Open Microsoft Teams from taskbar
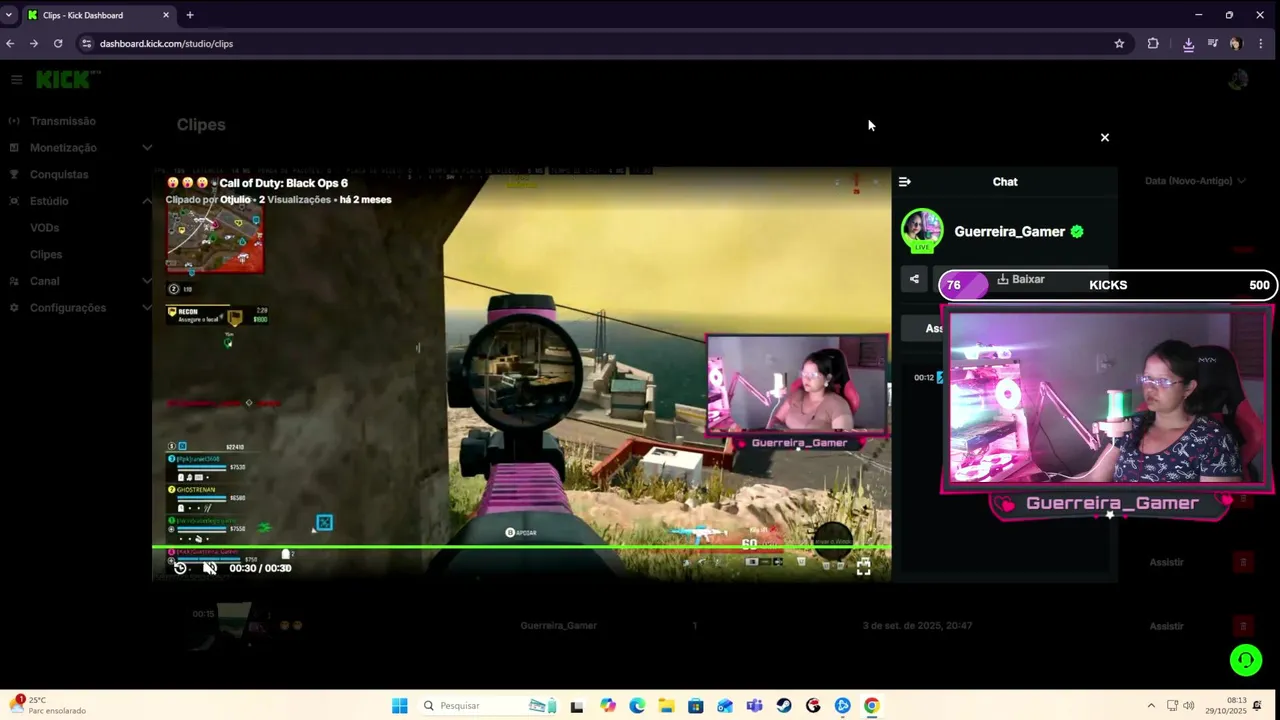 (x=754, y=706)
